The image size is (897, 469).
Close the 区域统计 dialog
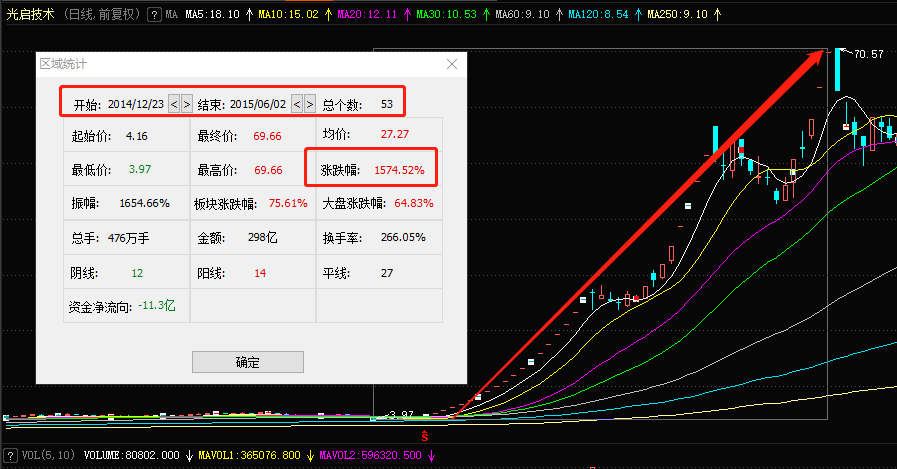tap(452, 64)
